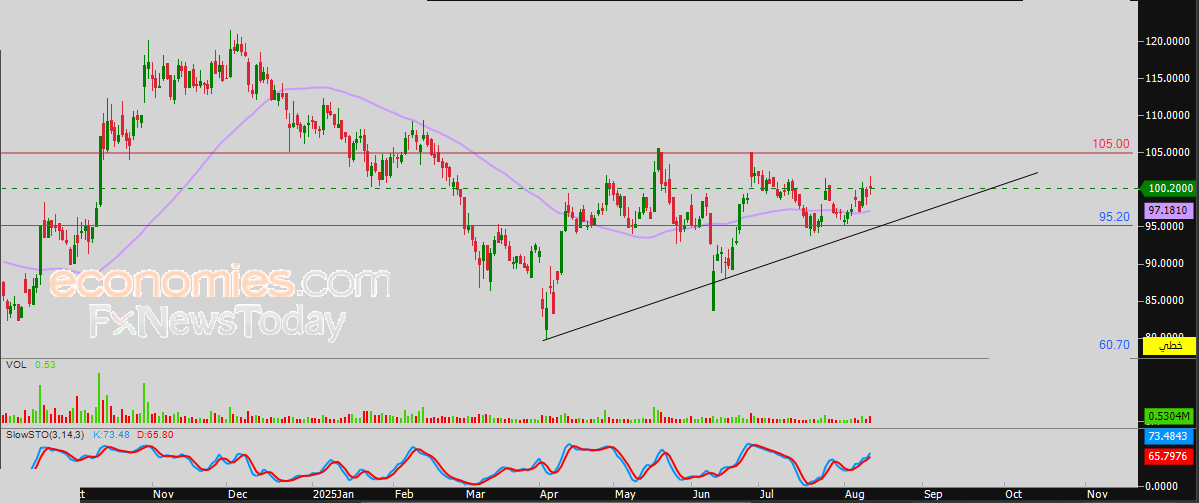Select the black ascending trendline

[x=790, y=256]
